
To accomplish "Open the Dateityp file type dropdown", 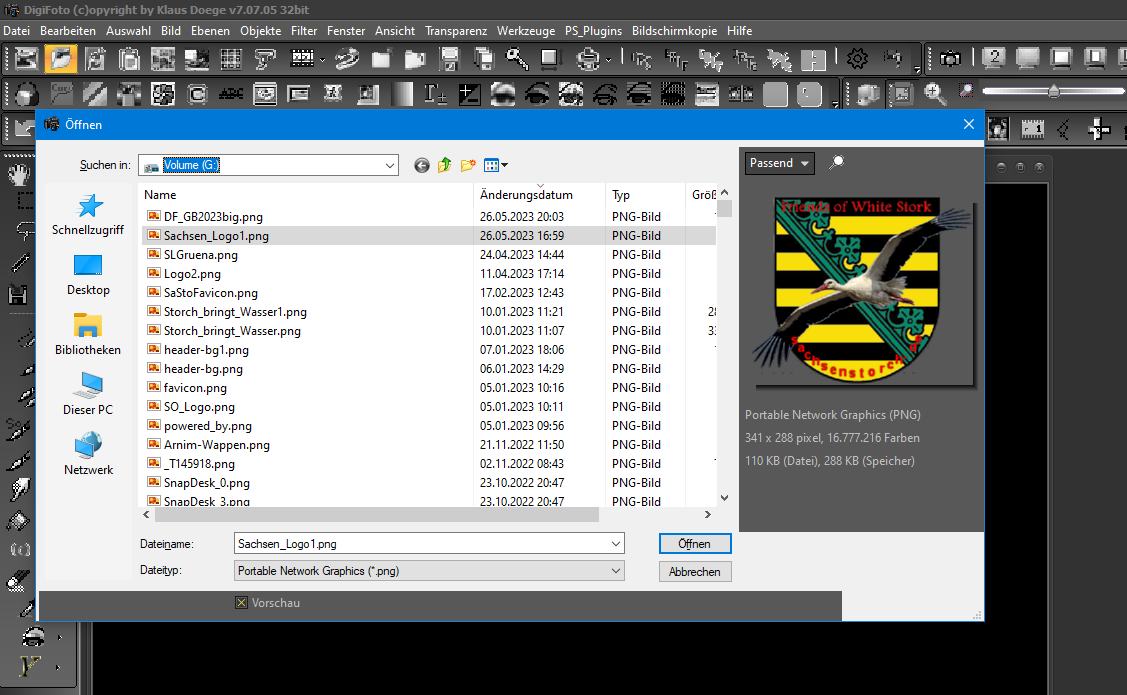I will (x=429, y=571).
